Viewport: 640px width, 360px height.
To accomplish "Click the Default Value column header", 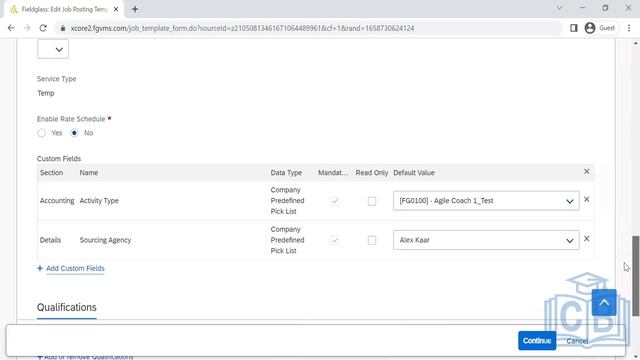I will point(414,173).
